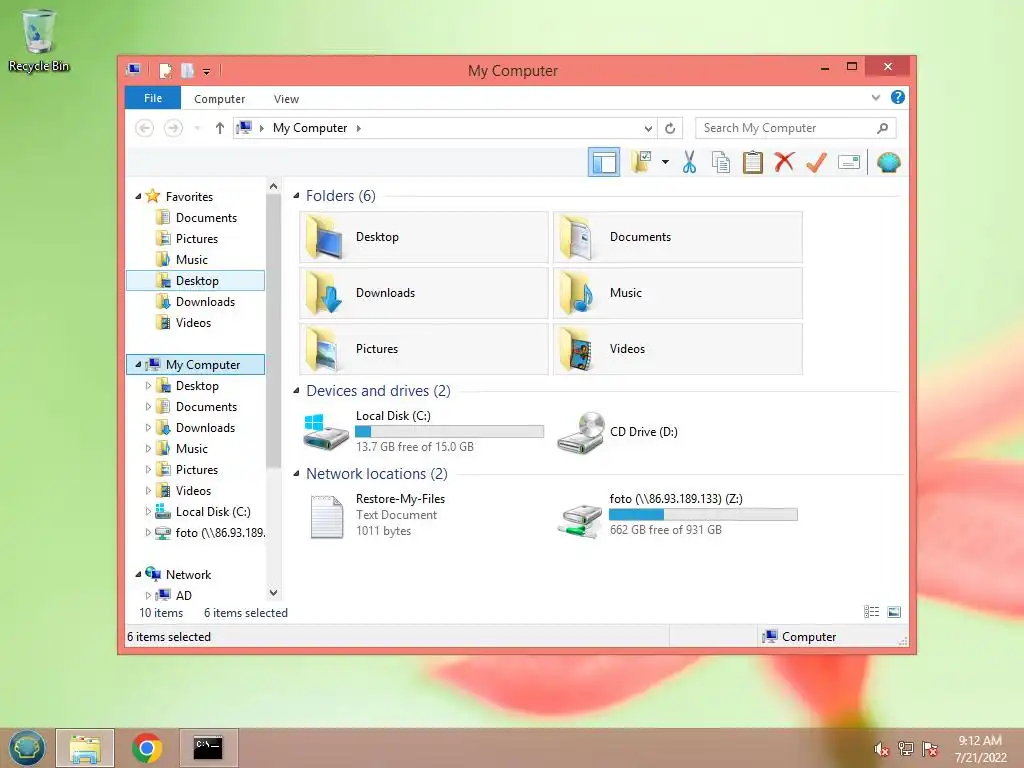The width and height of the screenshot is (1024, 768).
Task: Click the quick access Properties icon in title bar
Action: tap(166, 71)
